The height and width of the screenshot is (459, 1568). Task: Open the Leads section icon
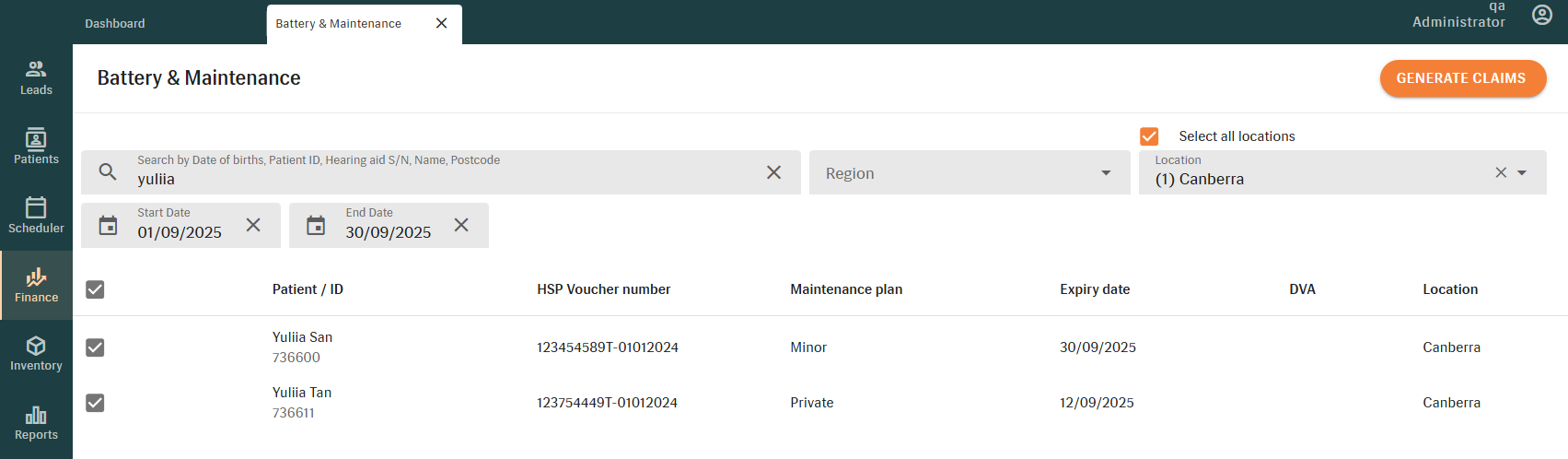coord(36,69)
